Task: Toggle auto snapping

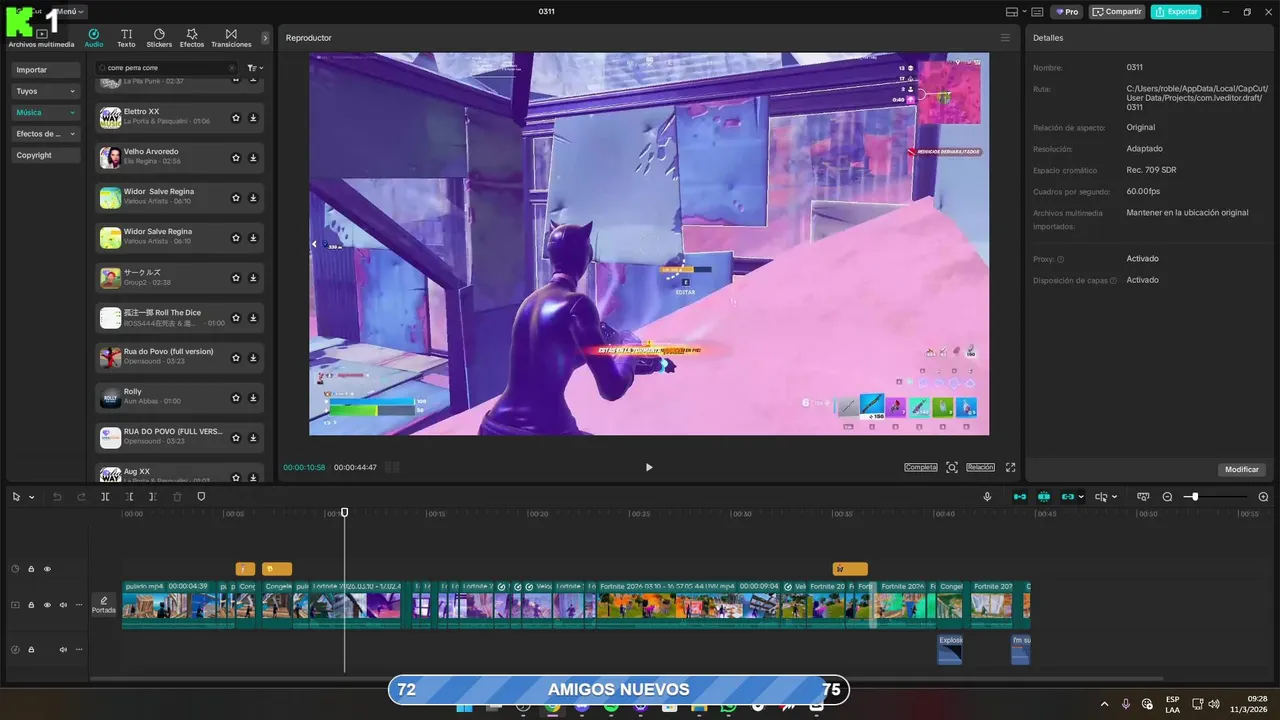Action: click(1044, 496)
